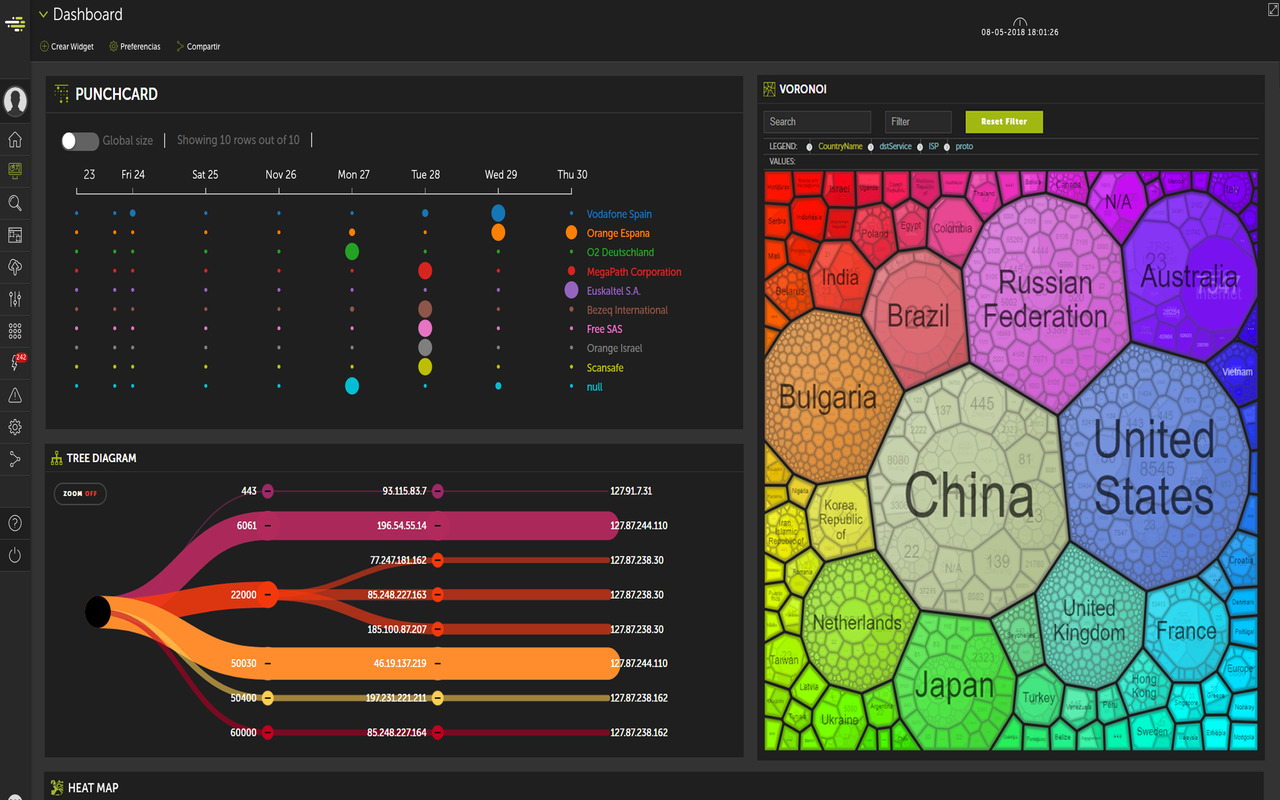Collapse the 50400 tree node

267,698
